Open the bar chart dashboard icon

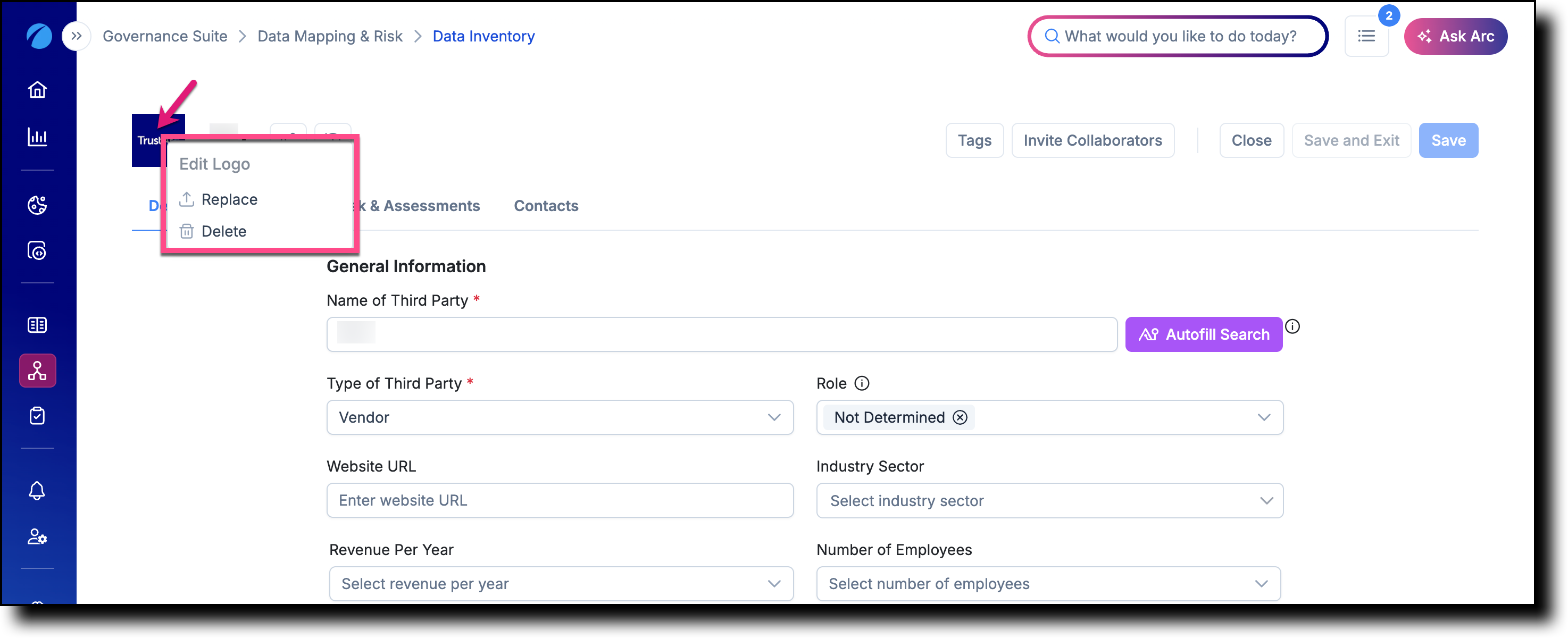tap(37, 137)
